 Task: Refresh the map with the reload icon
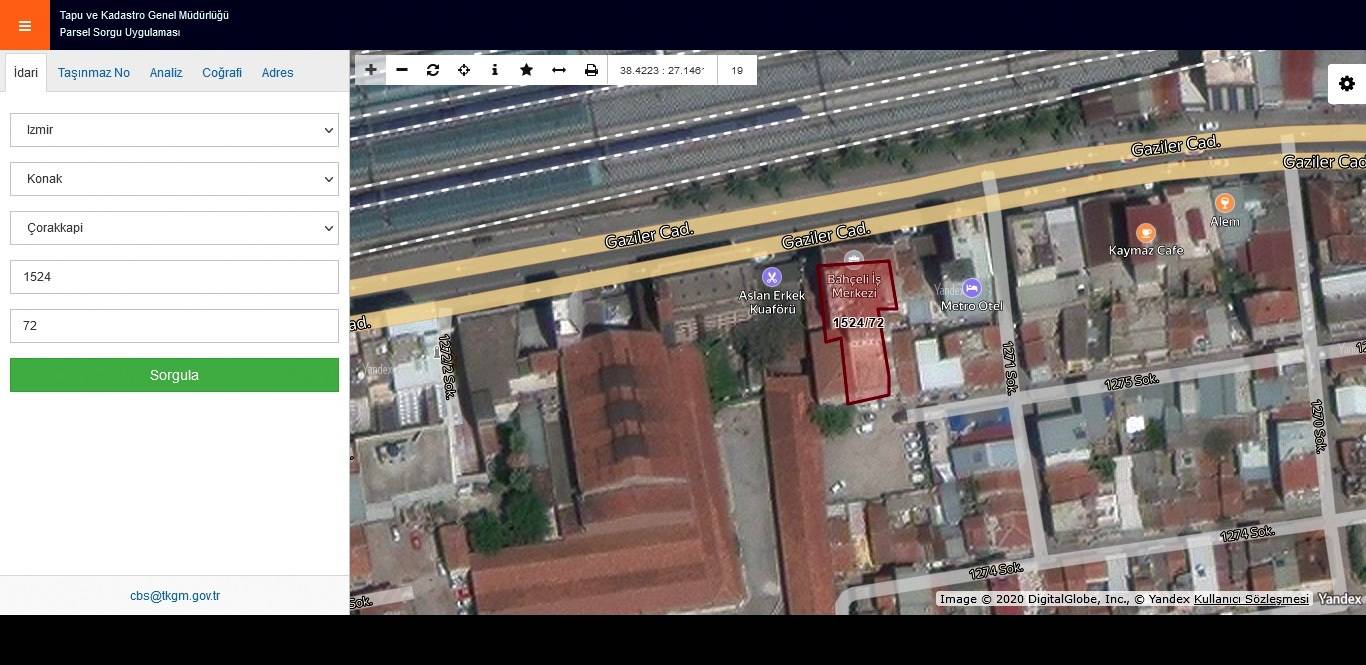433,70
